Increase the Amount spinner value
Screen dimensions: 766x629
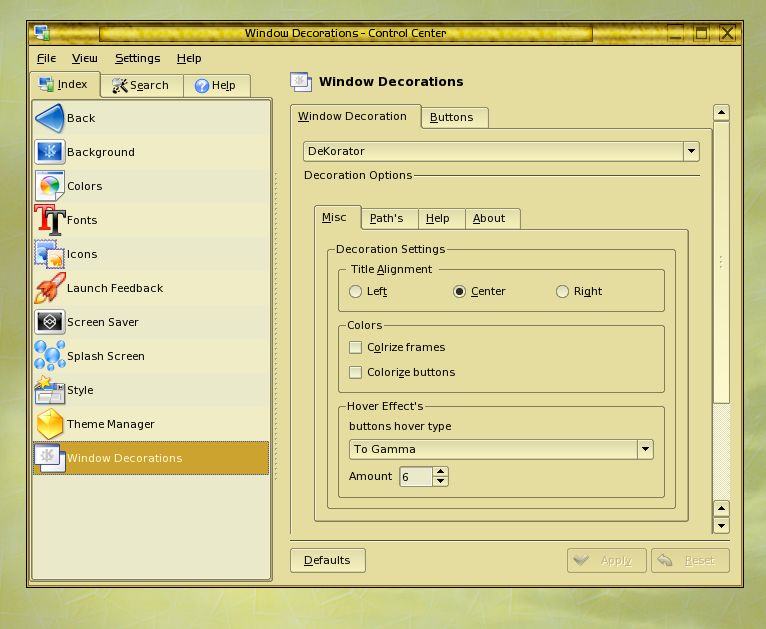click(x=441, y=472)
